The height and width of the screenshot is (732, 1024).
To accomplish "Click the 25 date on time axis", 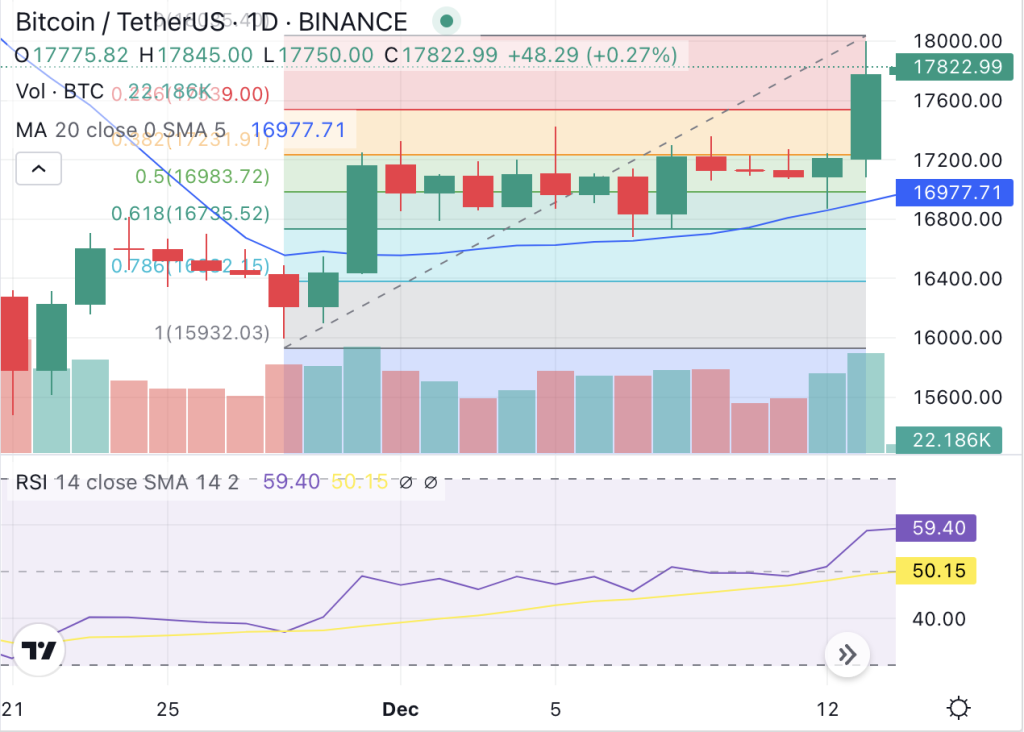I will 168,709.
